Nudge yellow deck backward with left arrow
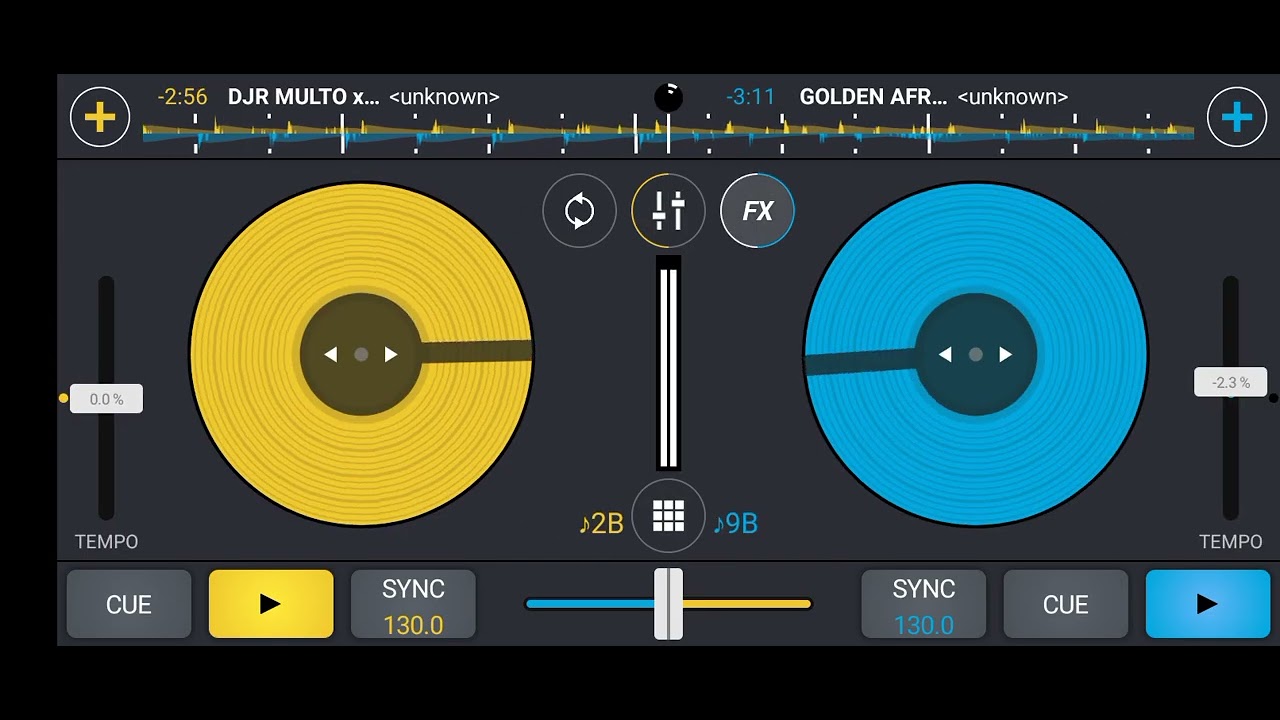The image size is (1280, 720). pos(331,354)
